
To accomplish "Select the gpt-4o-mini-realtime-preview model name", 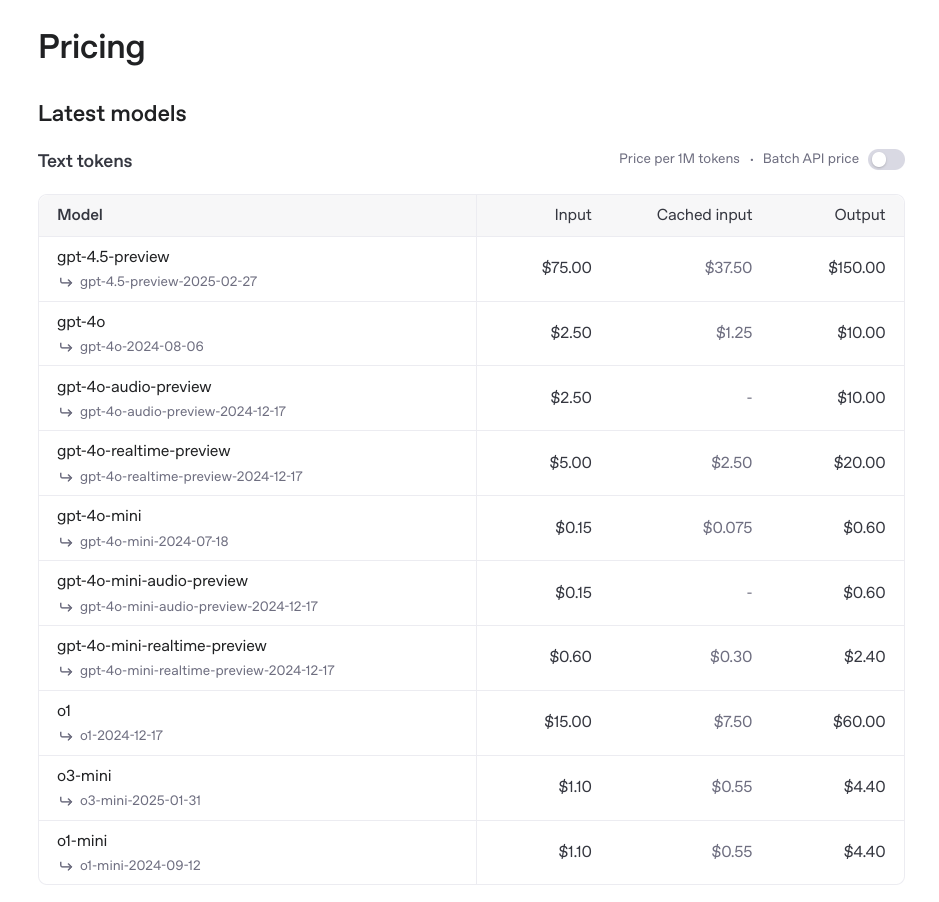I will [162, 646].
